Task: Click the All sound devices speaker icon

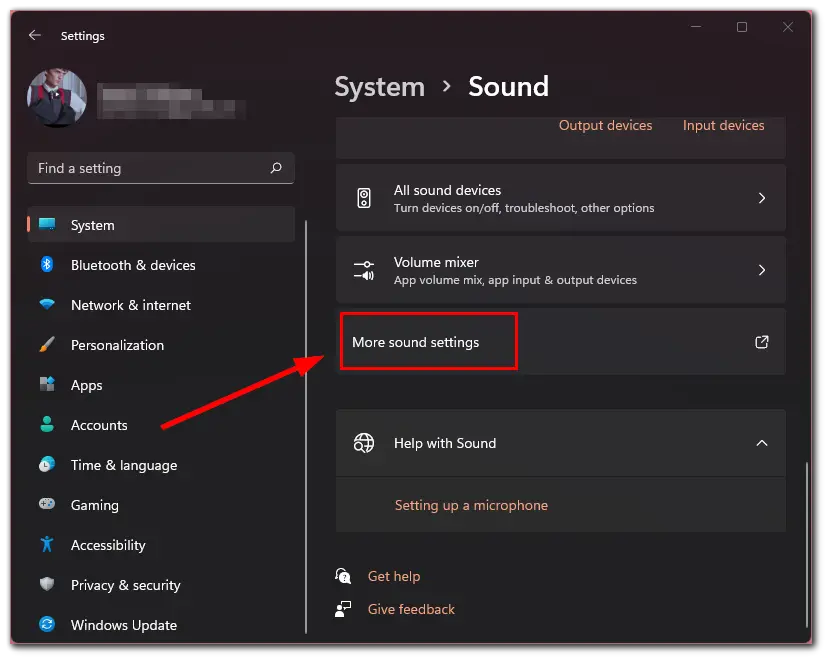Action: coord(364,198)
